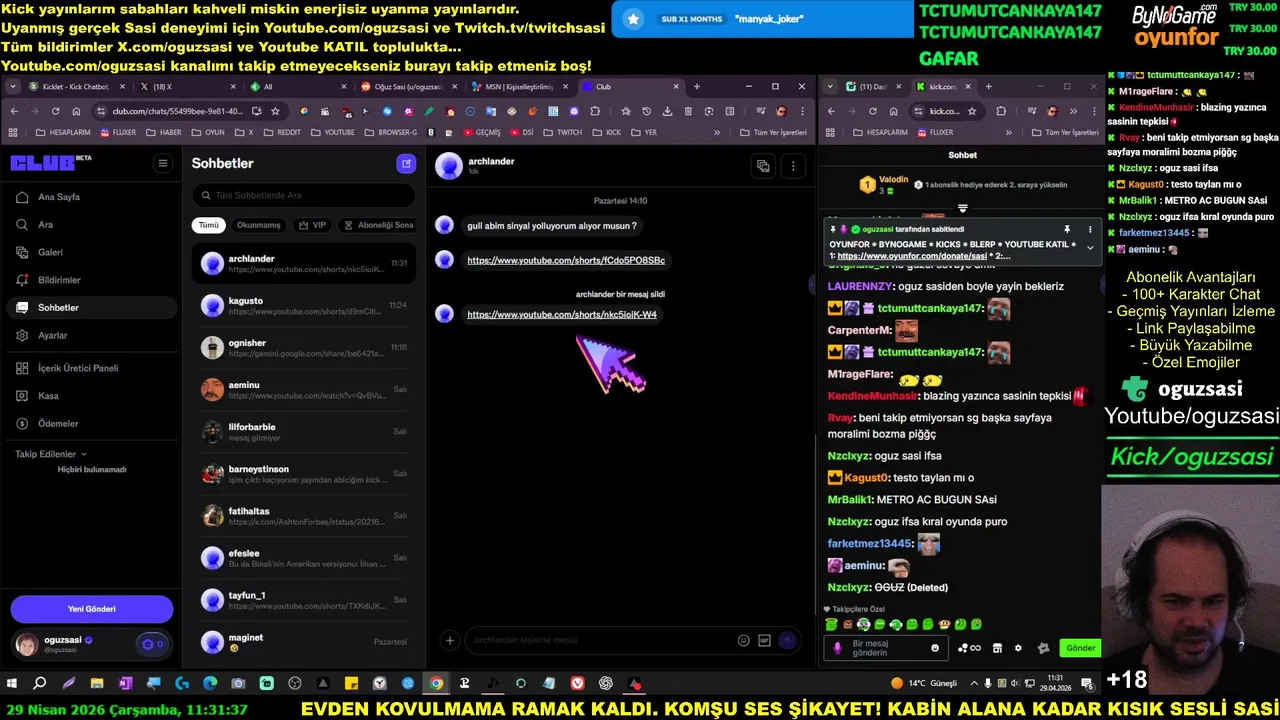
Task: Open kagusto conversation
Action: 304,306
